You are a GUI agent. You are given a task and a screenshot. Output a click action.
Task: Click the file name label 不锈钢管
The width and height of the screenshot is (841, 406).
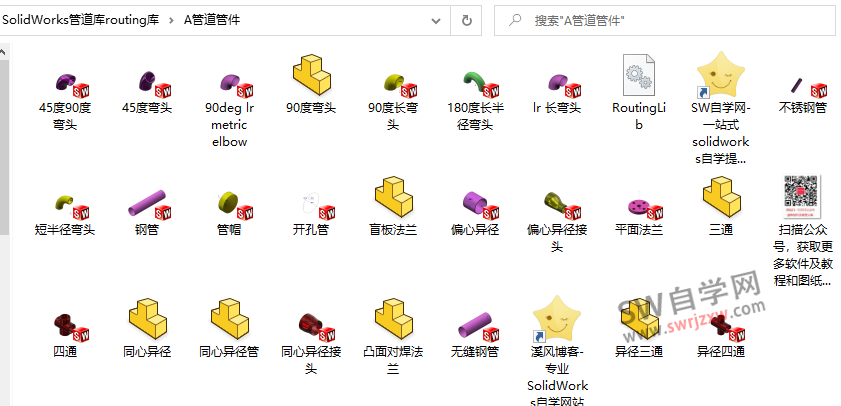pyautogui.click(x=803, y=108)
